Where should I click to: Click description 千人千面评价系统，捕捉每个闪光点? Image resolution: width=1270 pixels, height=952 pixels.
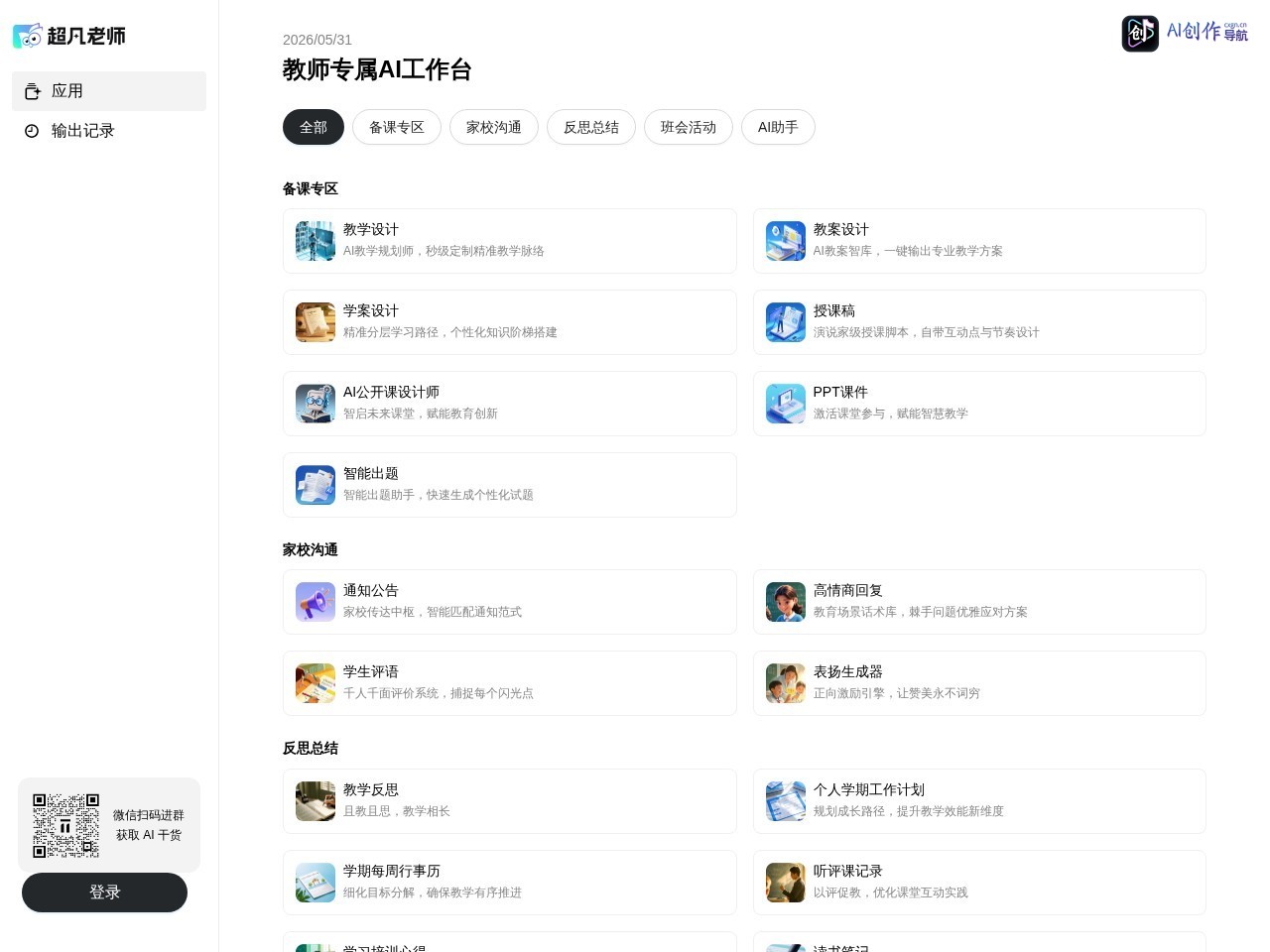click(x=439, y=693)
